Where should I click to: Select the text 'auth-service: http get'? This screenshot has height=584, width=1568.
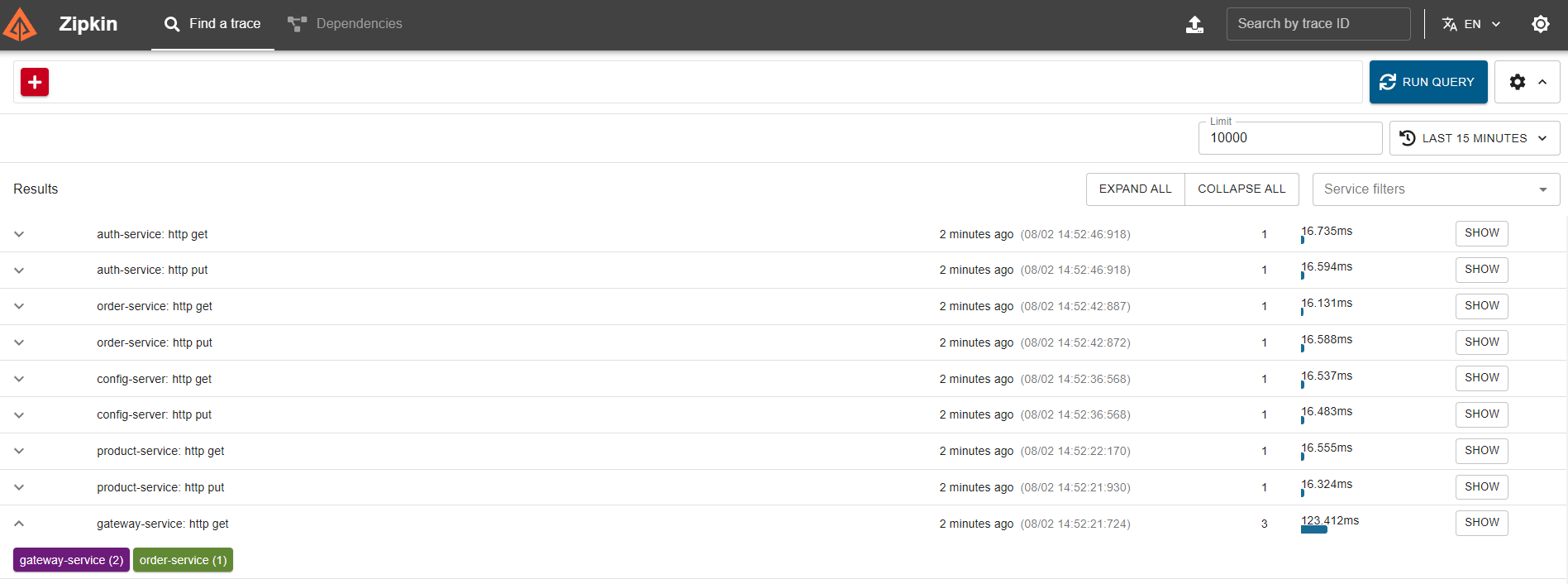152,234
